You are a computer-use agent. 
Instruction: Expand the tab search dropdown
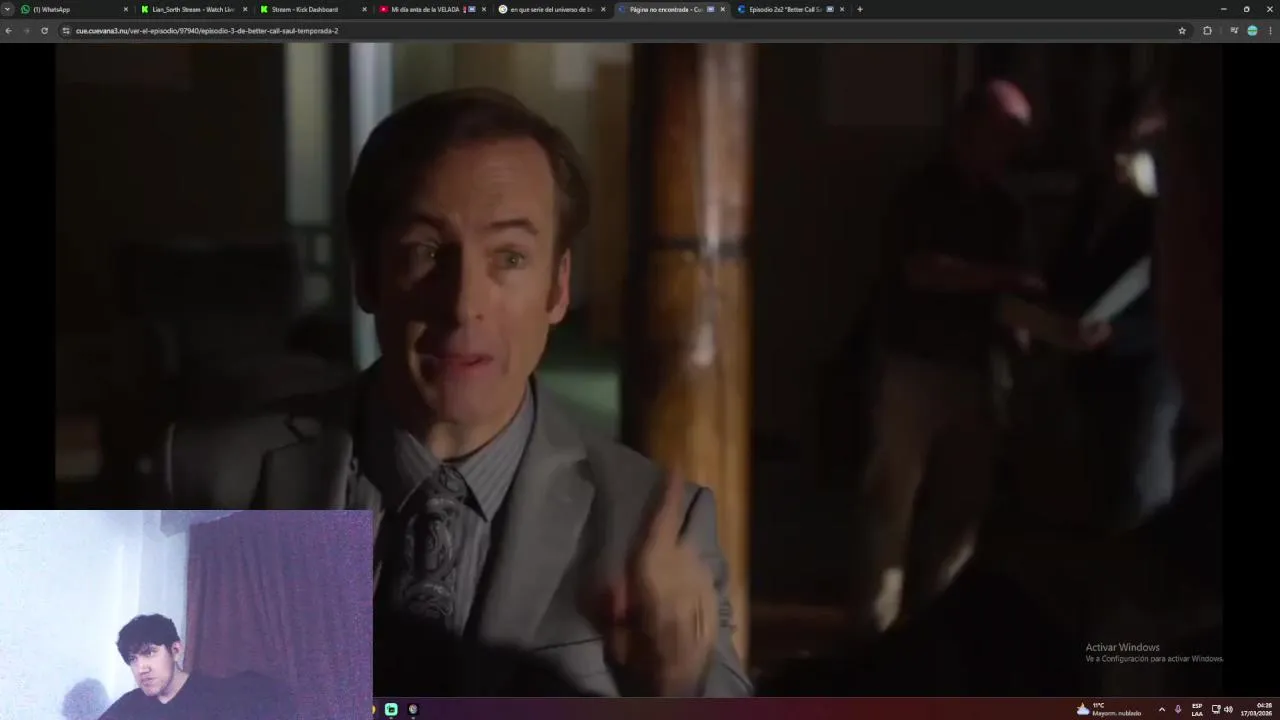(x=8, y=9)
